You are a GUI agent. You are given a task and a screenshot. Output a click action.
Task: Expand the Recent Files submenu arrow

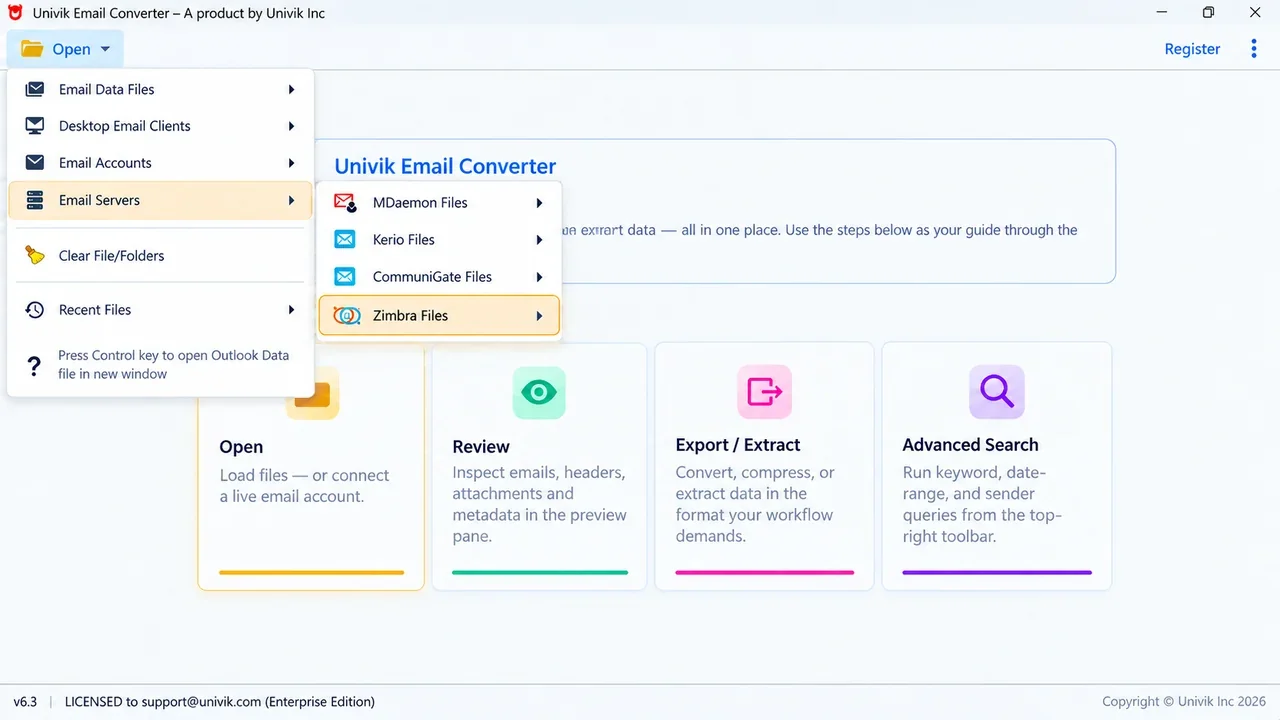tap(291, 310)
